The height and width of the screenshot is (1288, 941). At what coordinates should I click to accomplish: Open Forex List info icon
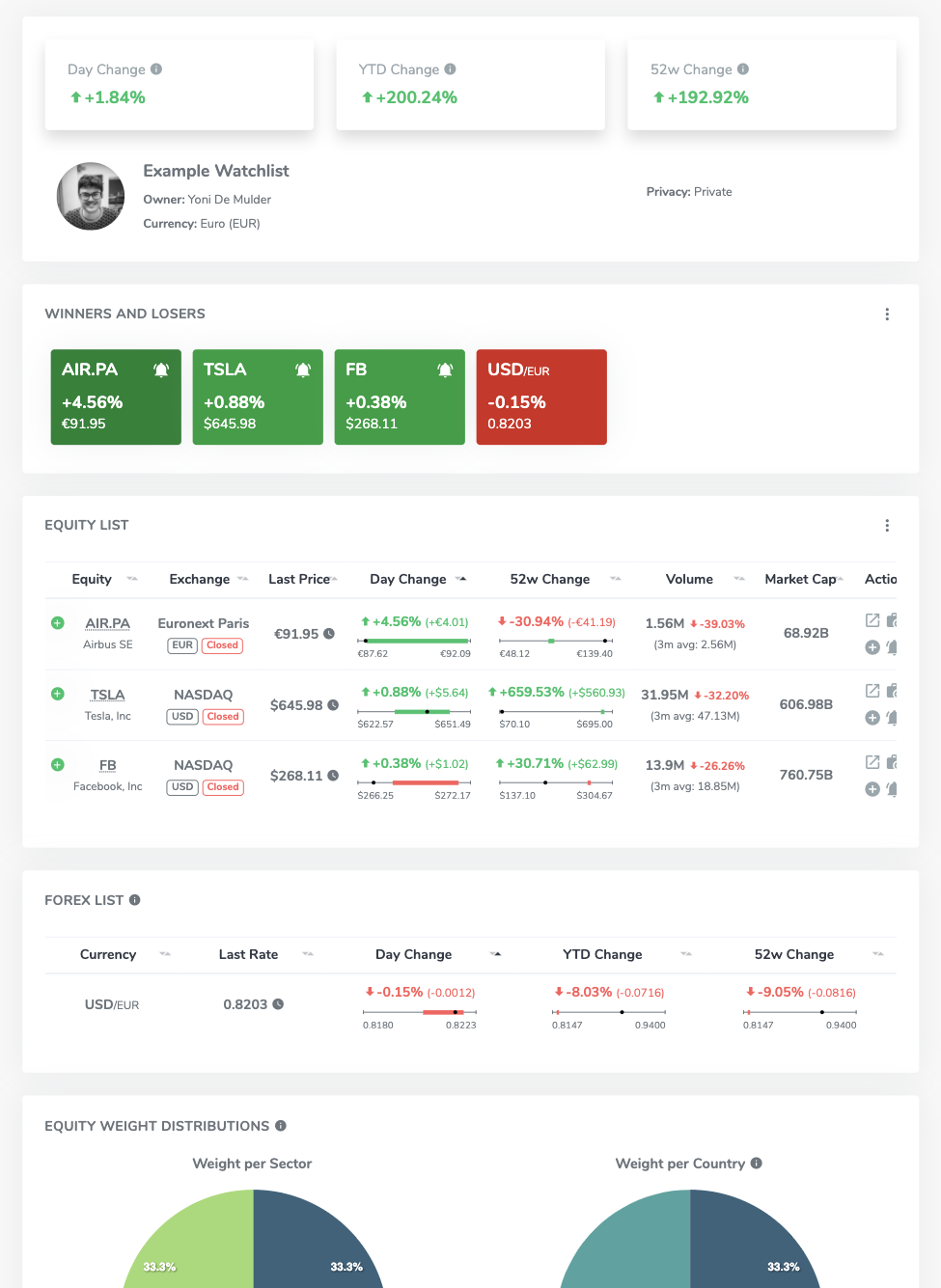[135, 900]
